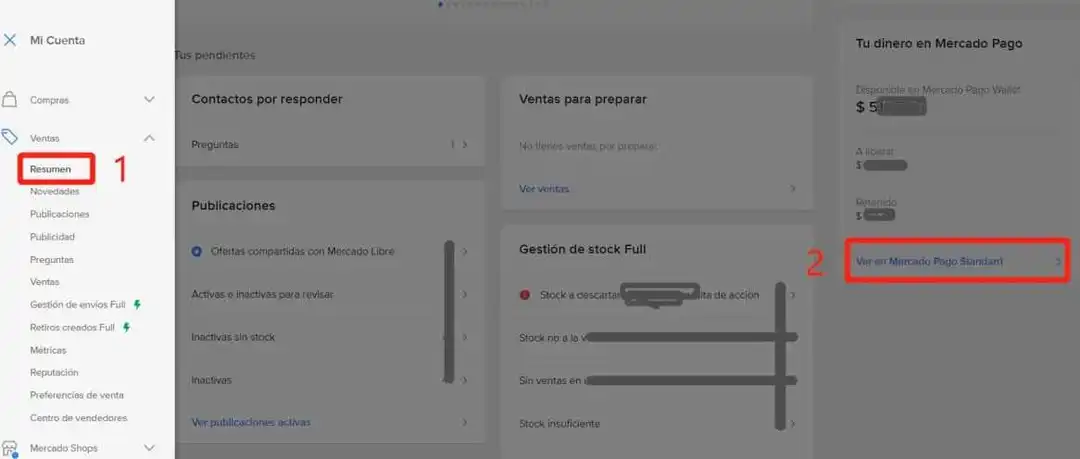The width and height of the screenshot is (1080, 459).
Task: Expand the Mercado Shops chevron
Action: coord(149,448)
